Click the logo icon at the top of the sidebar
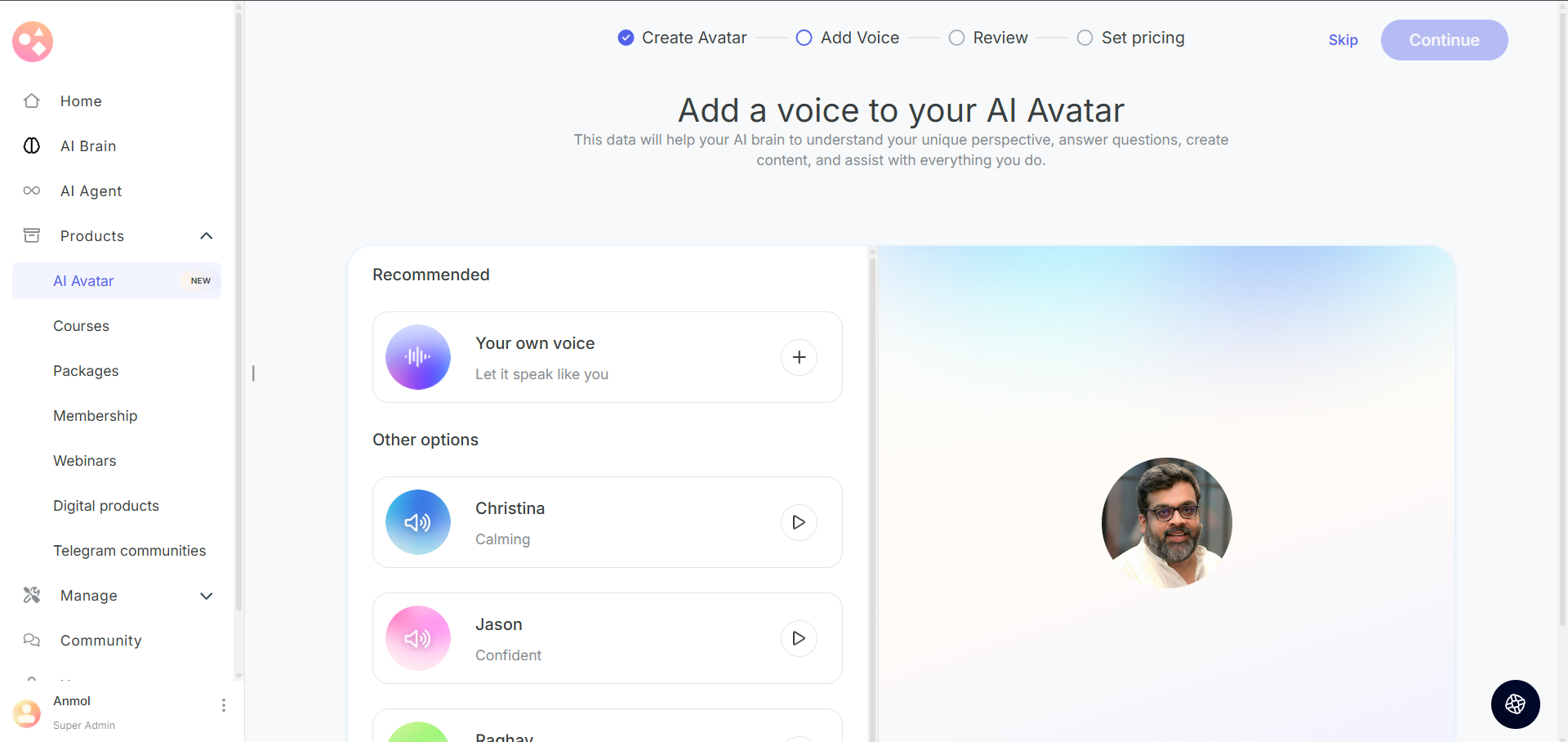 33,42
